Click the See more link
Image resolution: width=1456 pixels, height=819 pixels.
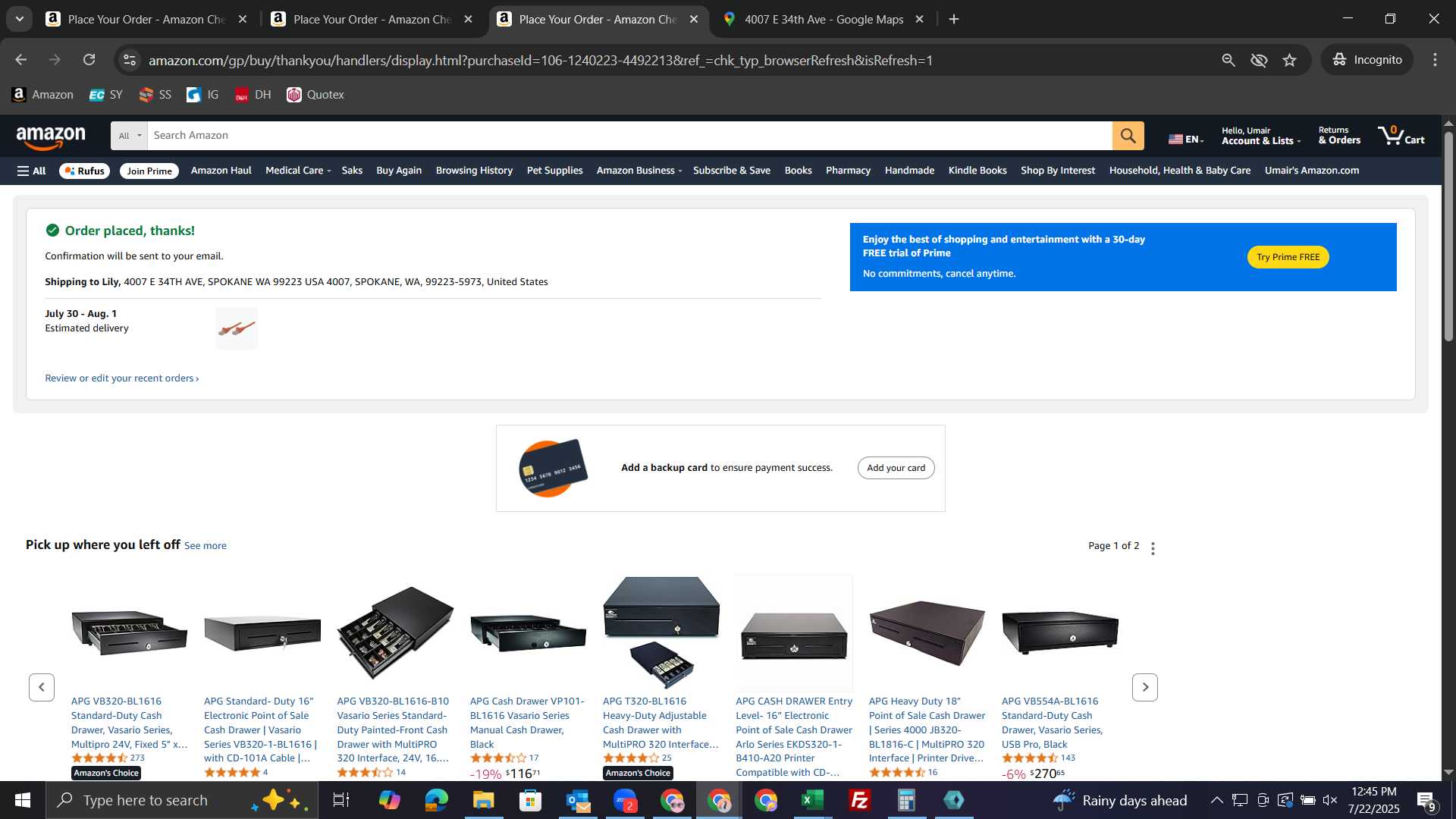[x=205, y=546]
